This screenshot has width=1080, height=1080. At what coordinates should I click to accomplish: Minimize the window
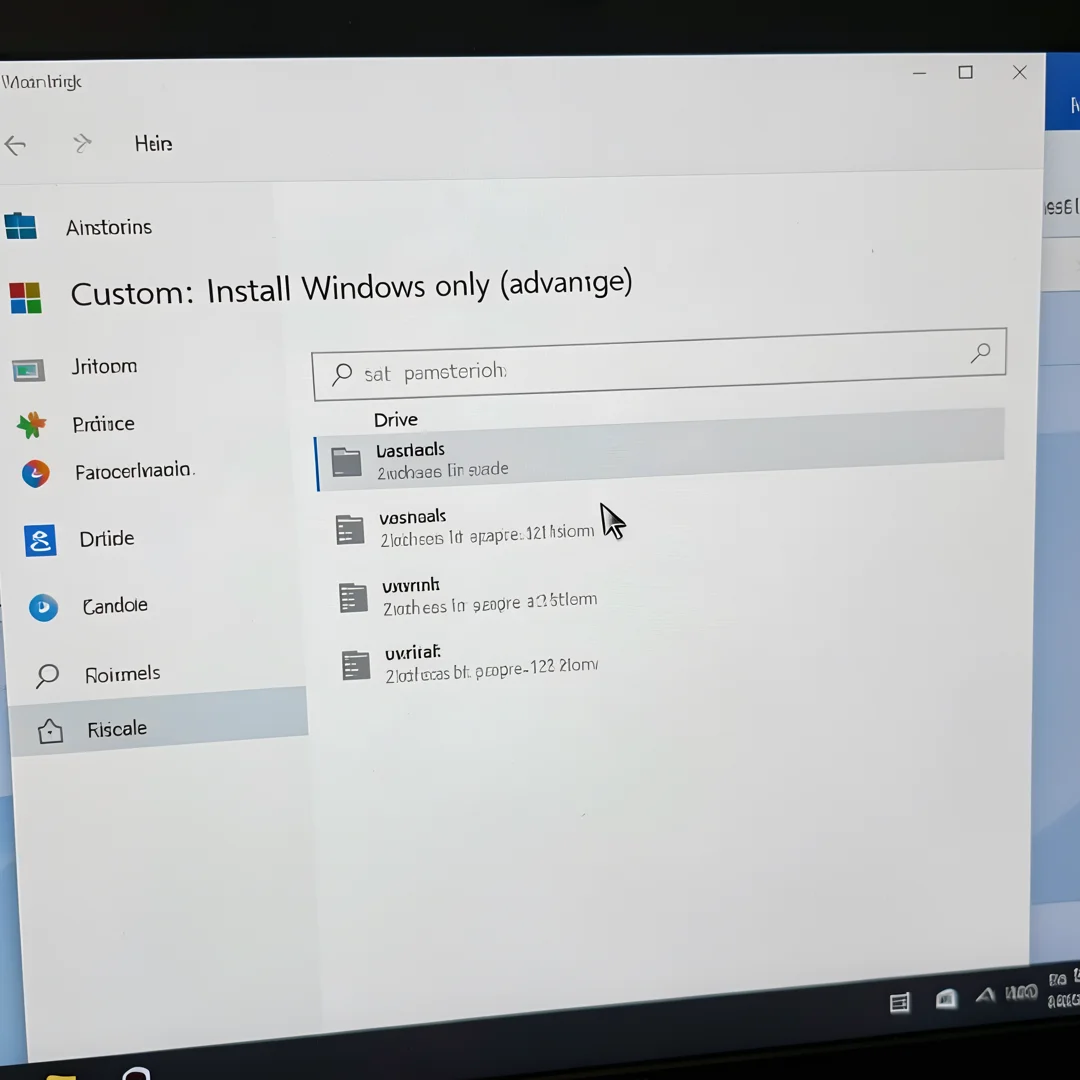920,73
